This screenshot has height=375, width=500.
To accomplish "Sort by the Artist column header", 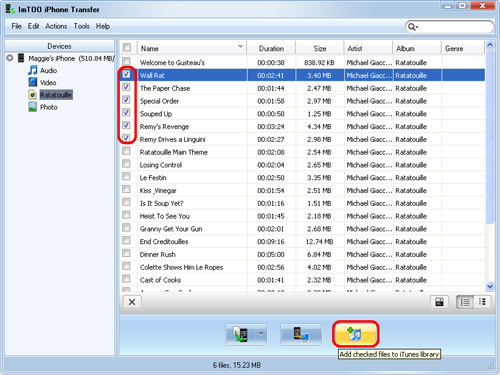I will coord(368,48).
